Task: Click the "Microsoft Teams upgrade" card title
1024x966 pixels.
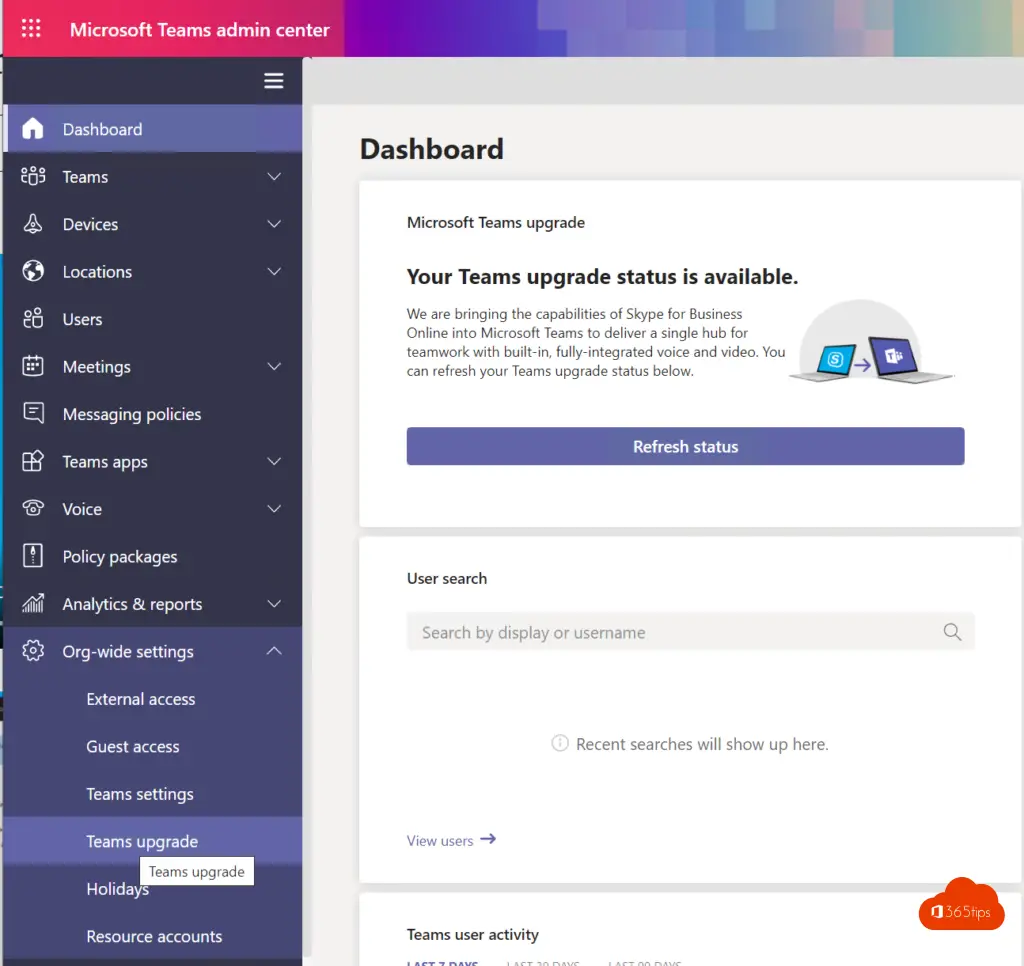Action: tap(496, 223)
